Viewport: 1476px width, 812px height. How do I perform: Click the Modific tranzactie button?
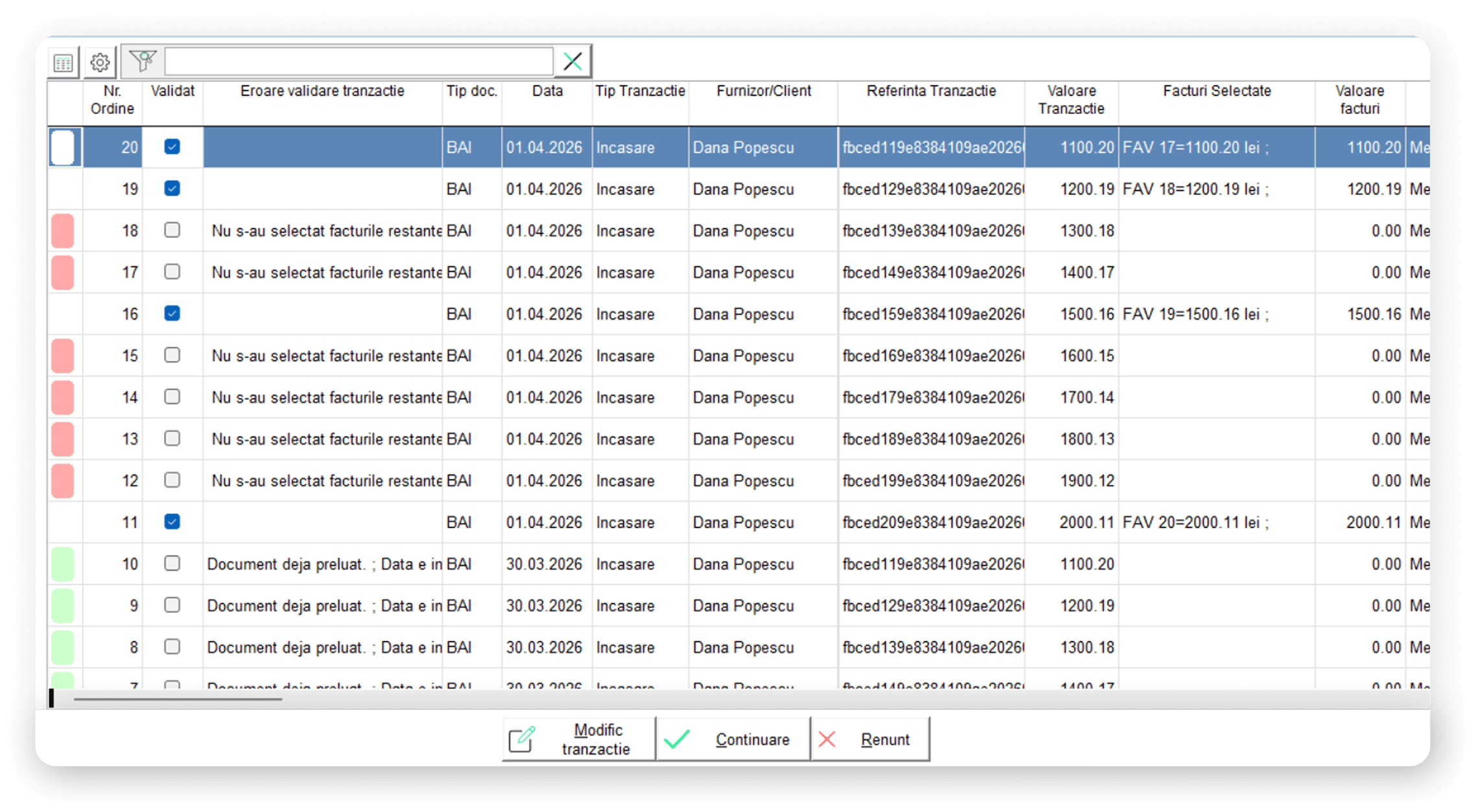(579, 738)
